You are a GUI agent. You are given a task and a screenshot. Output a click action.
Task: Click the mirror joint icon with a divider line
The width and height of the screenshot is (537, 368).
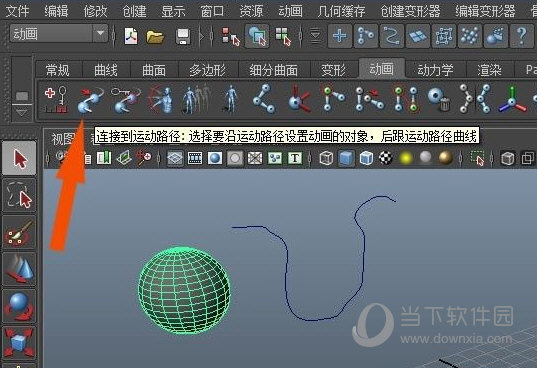[x=476, y=99]
